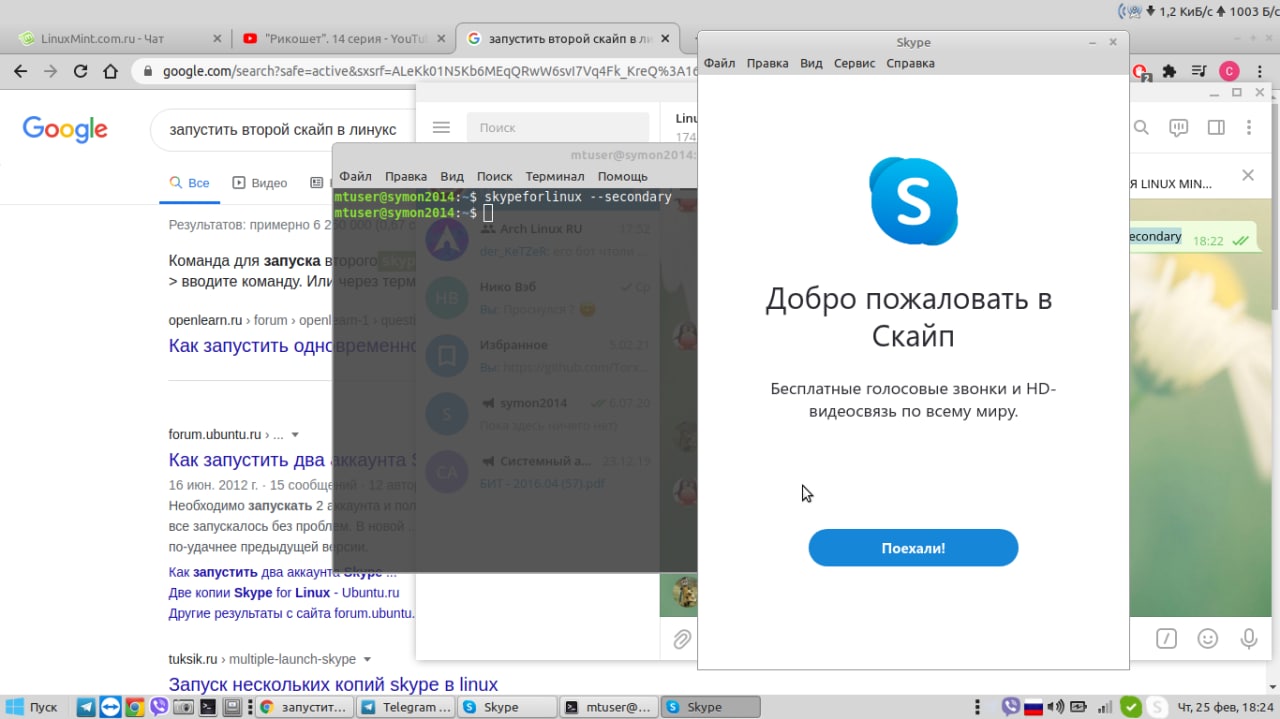Click Telegram bot commands slash icon
Image resolution: width=1280 pixels, height=719 pixels.
[1166, 638]
